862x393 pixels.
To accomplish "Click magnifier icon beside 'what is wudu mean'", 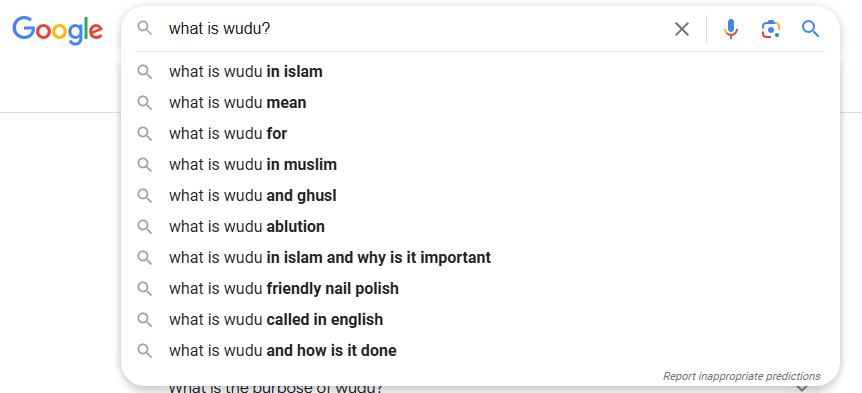I will pyautogui.click(x=145, y=103).
